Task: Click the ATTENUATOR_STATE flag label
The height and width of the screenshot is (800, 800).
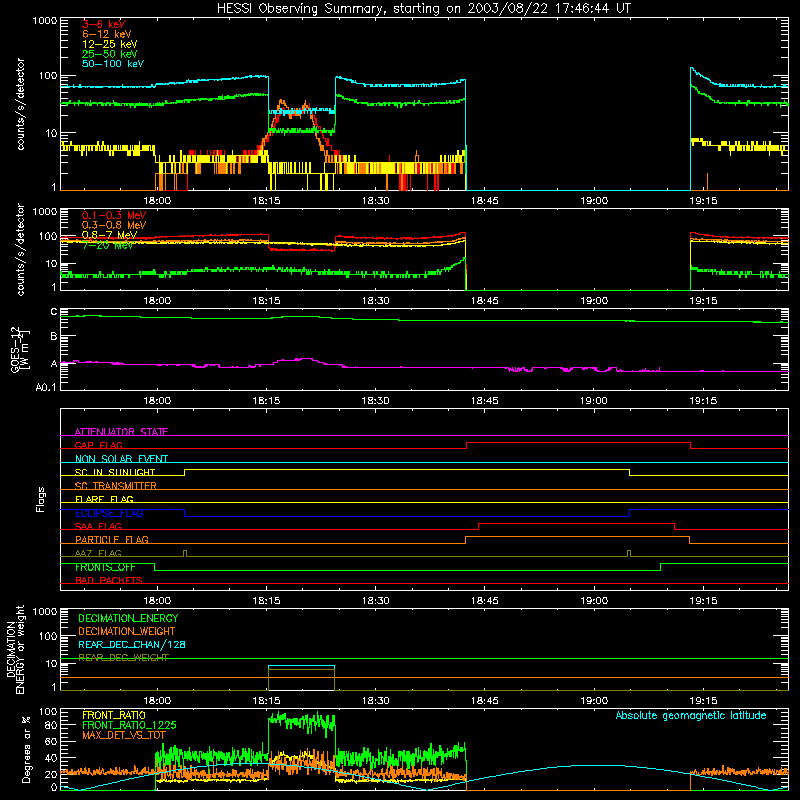Action: click(121, 432)
